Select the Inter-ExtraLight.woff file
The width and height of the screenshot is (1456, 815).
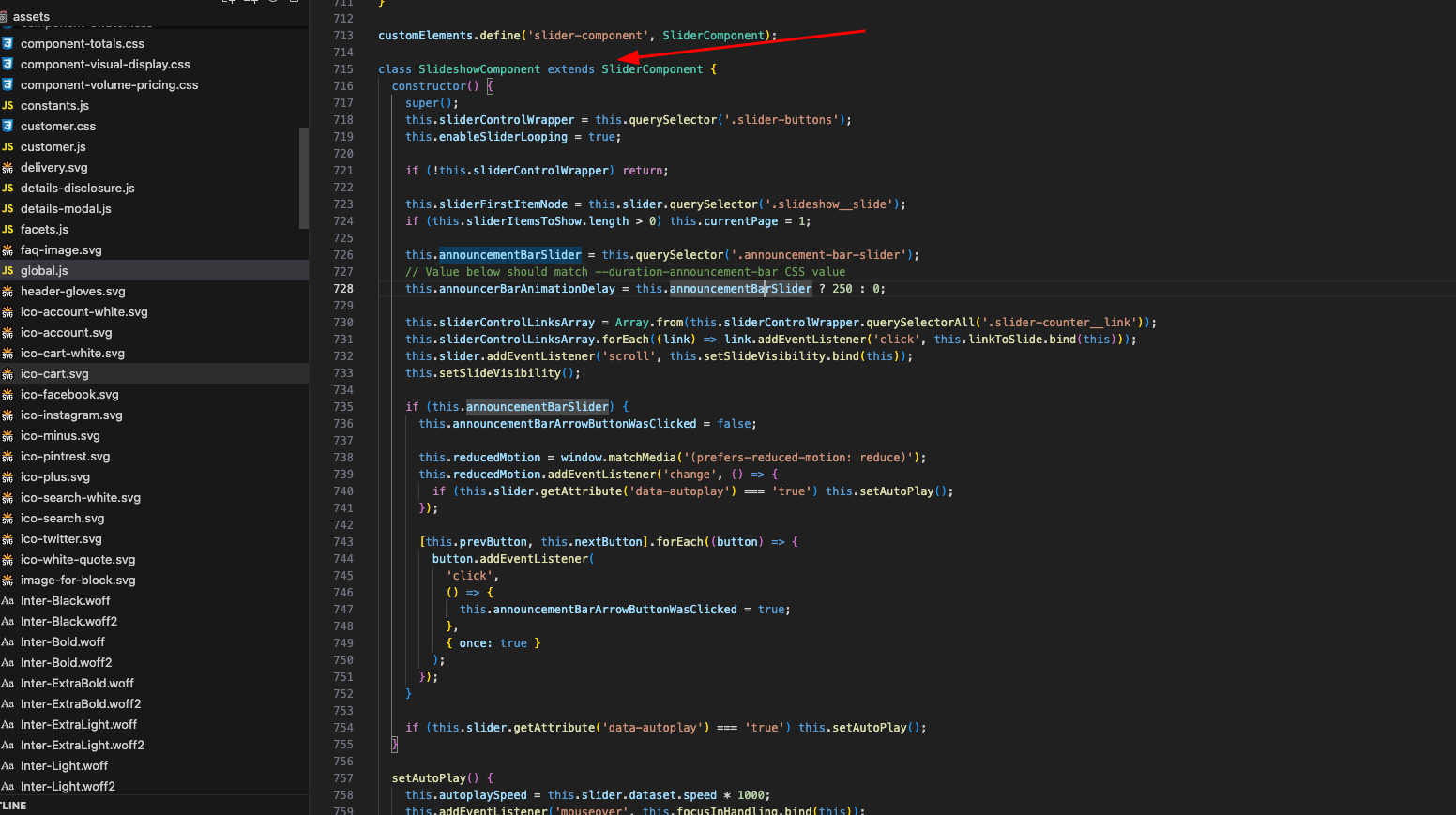(79, 725)
